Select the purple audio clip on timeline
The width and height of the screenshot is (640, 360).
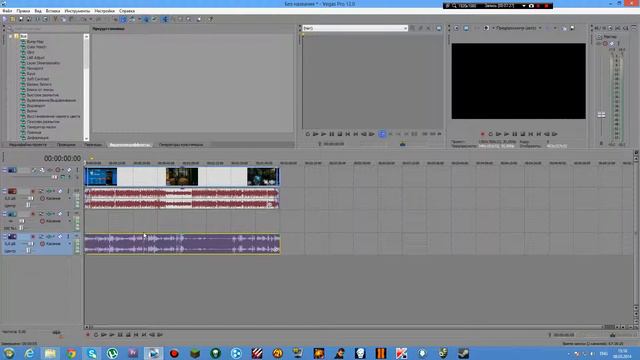[x=182, y=244]
